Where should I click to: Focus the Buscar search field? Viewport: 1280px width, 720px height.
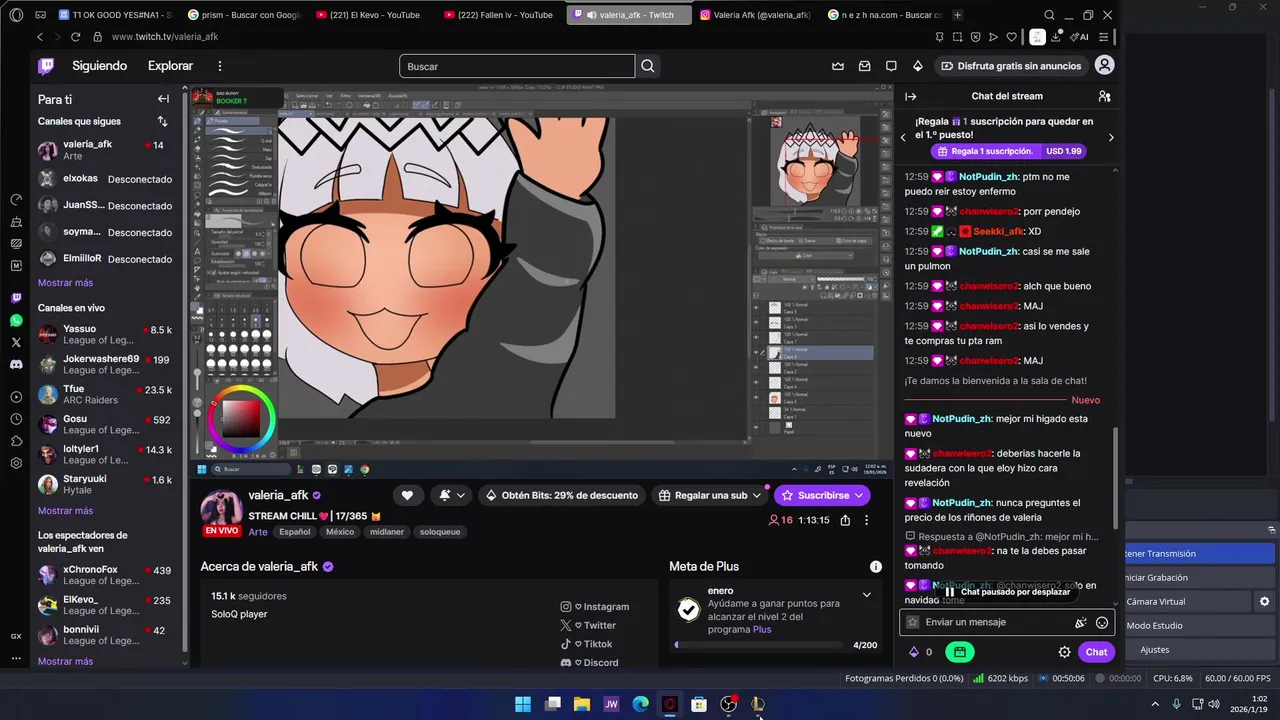click(x=517, y=66)
